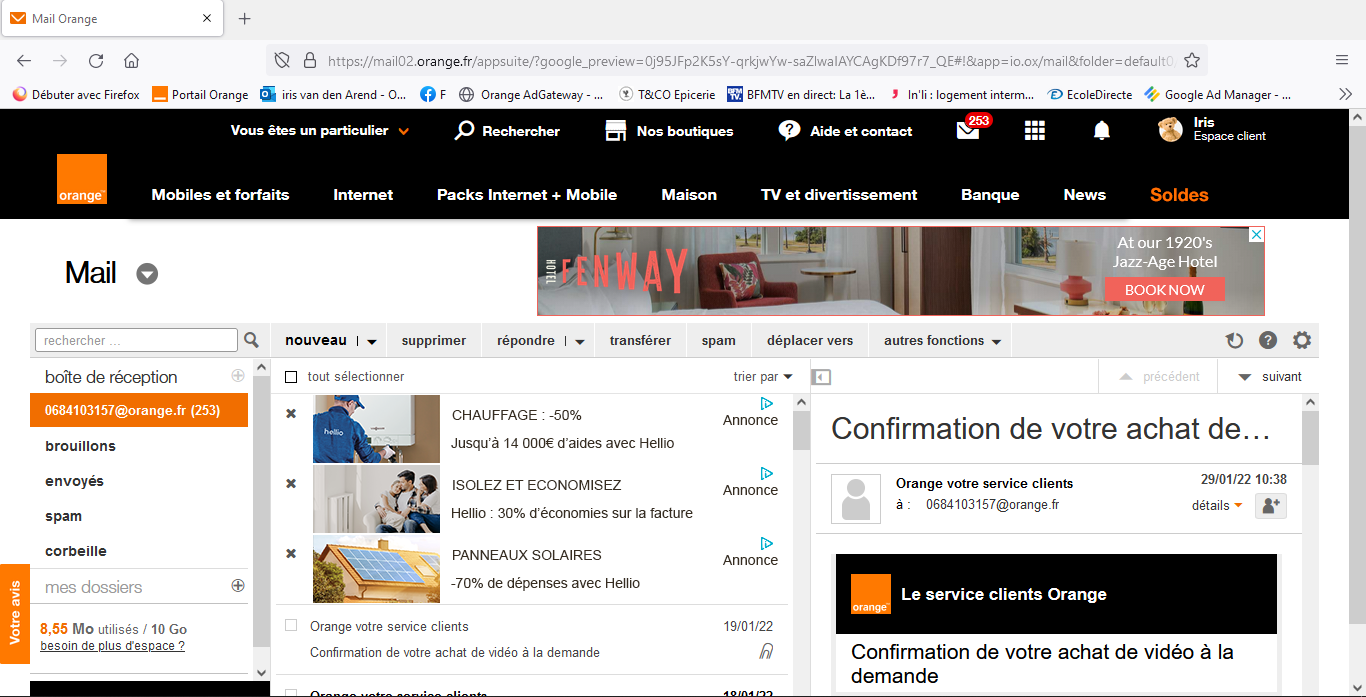Open TV et divertissement menu
Screen dimensions: 1366x697
coord(839,195)
